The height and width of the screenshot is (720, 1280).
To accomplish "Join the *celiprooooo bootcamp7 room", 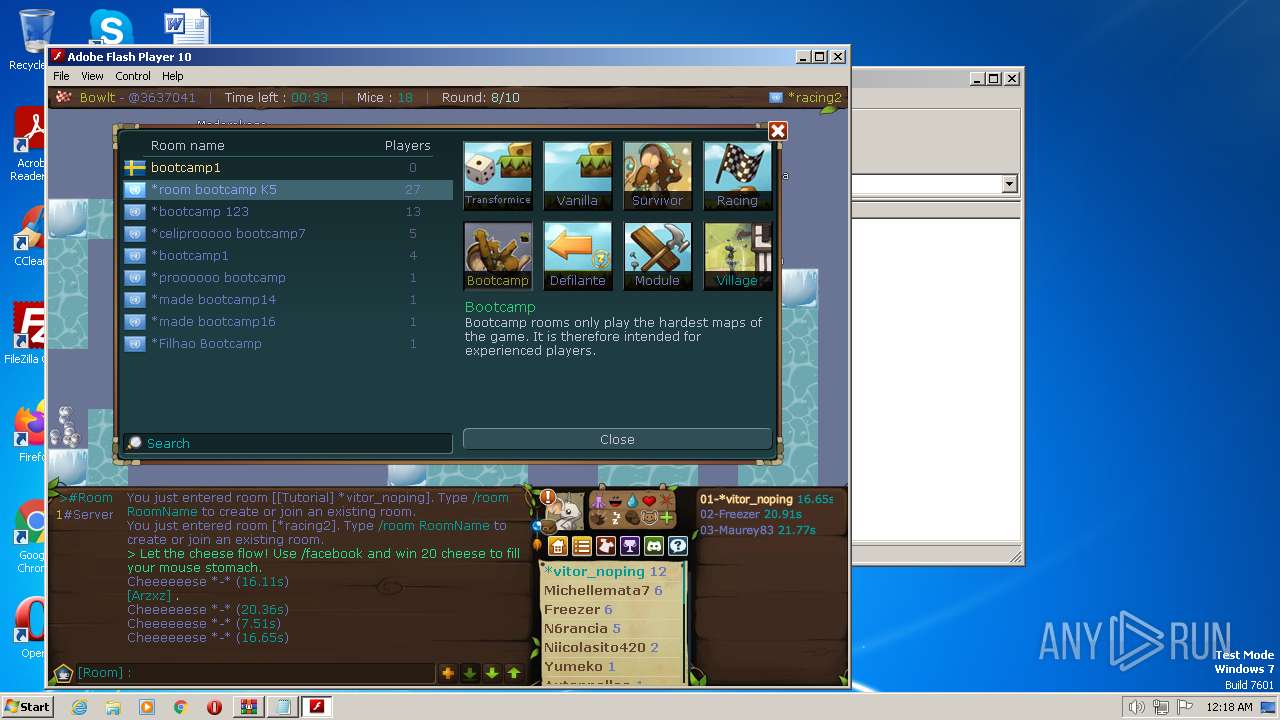I will [x=288, y=234].
